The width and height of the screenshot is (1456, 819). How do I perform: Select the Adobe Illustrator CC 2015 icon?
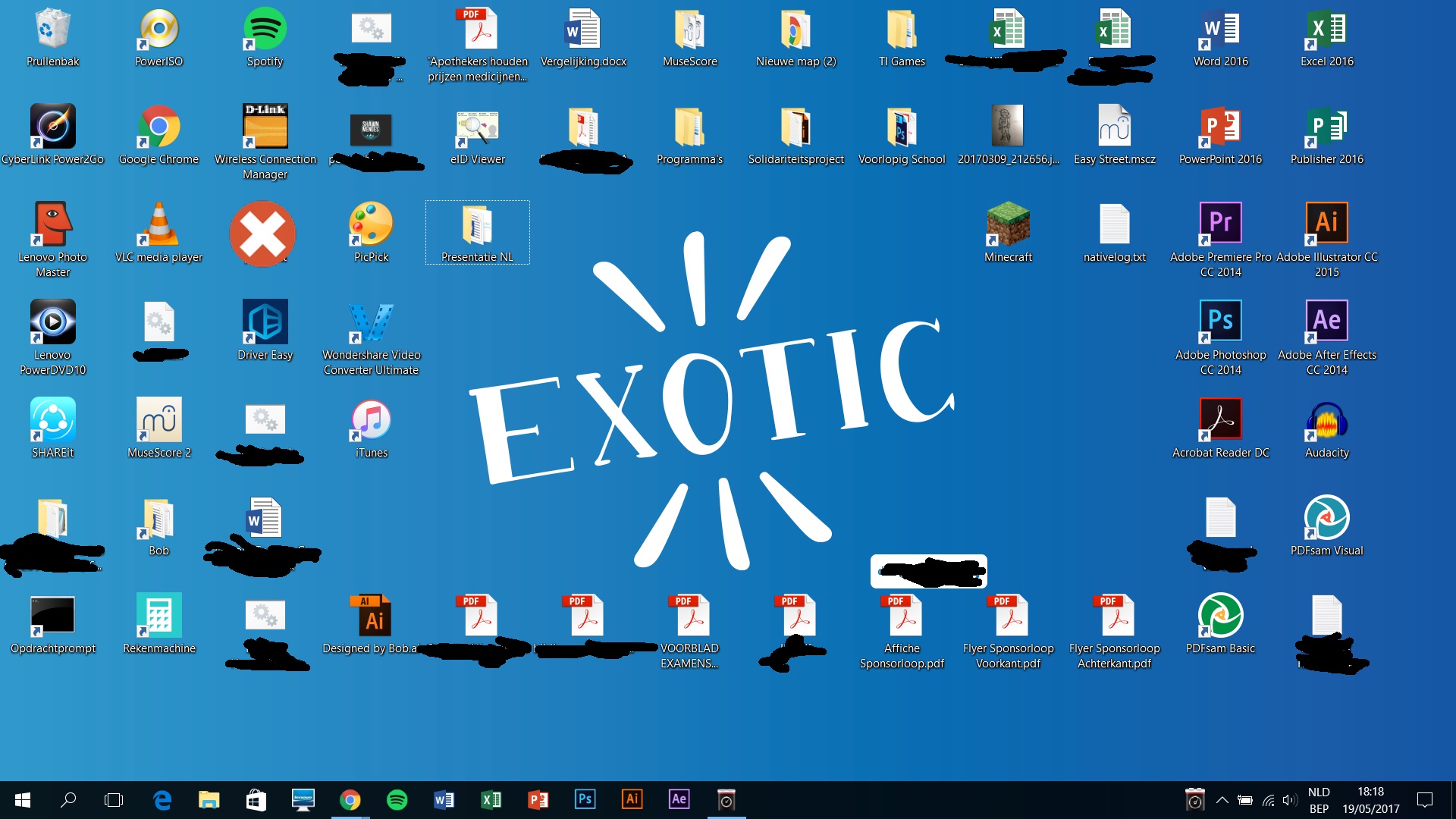point(1326,224)
